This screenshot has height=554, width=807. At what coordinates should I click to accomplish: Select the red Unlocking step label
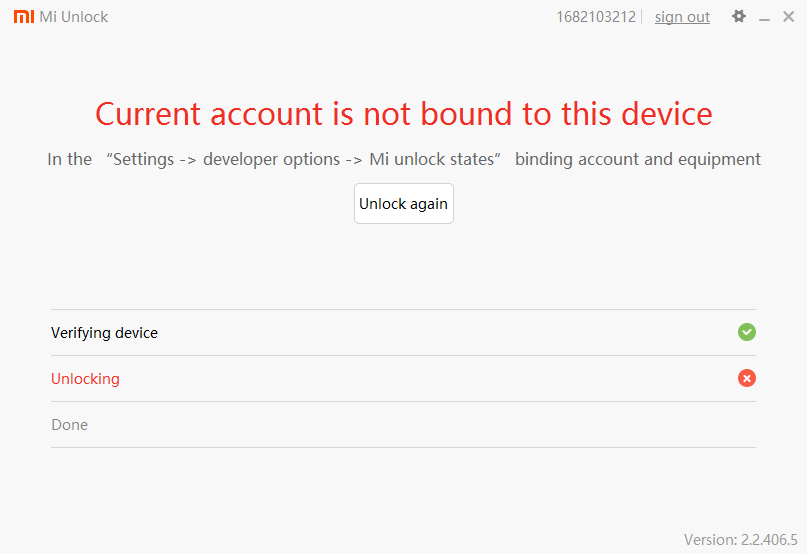point(85,379)
